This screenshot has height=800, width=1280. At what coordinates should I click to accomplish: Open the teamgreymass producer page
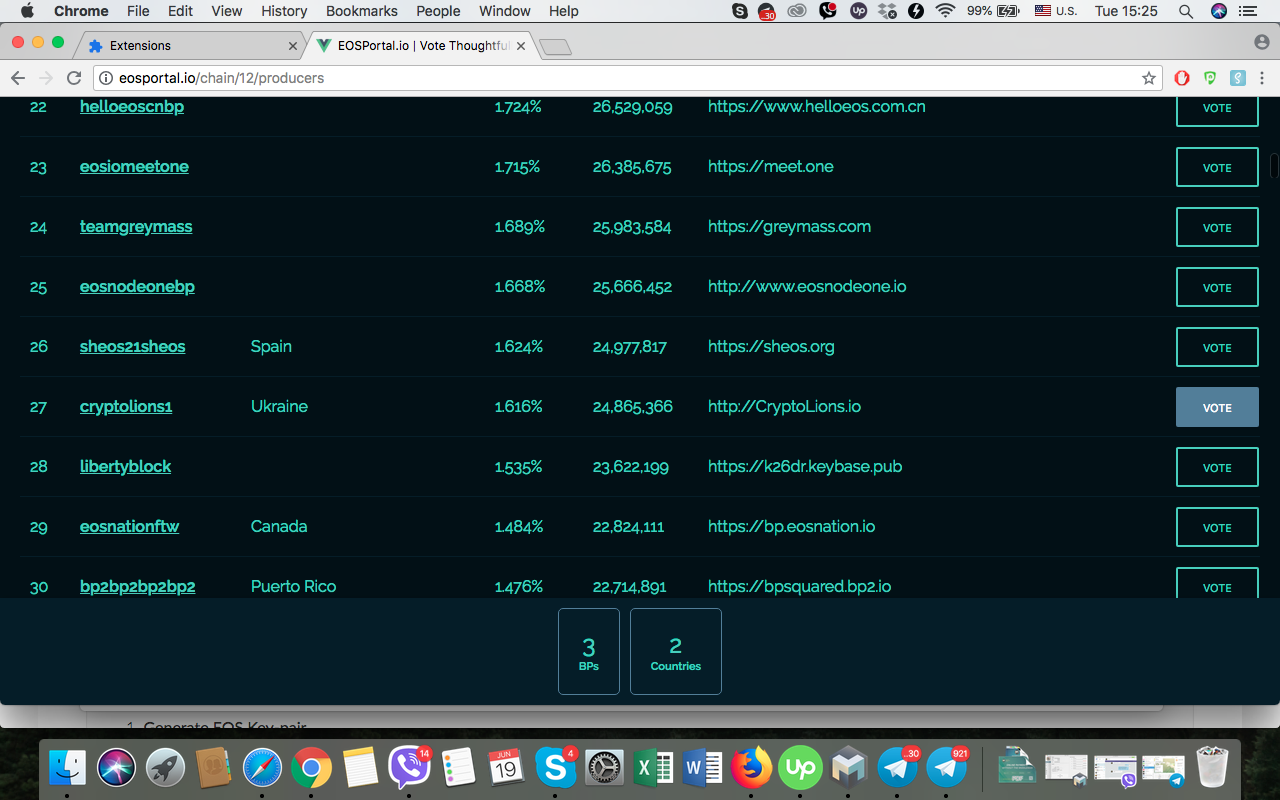136,227
